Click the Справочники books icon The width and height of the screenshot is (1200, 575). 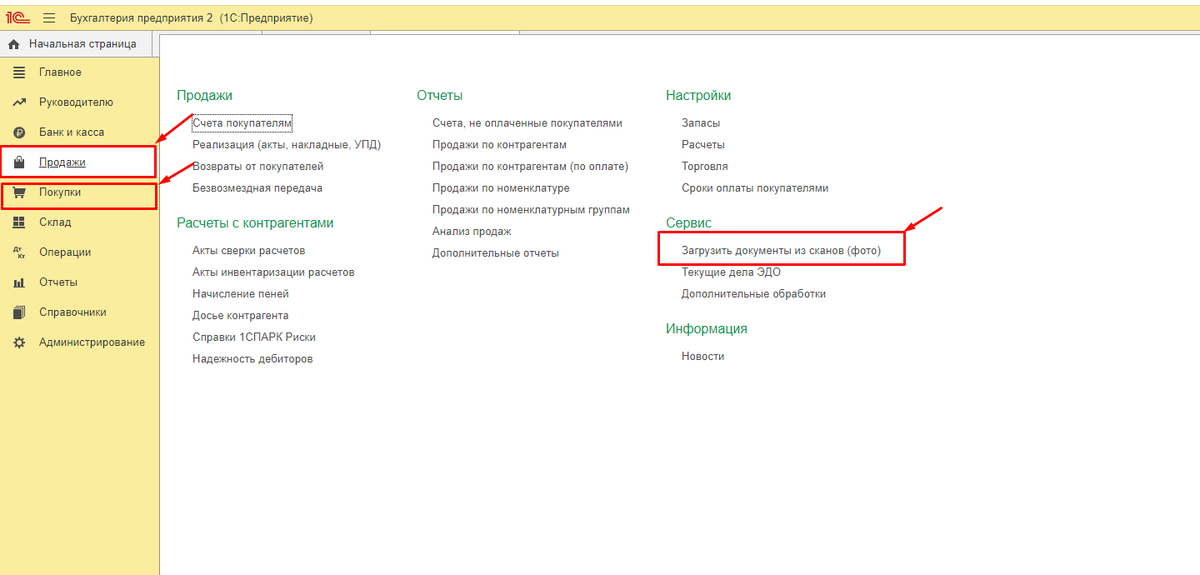click(x=18, y=312)
